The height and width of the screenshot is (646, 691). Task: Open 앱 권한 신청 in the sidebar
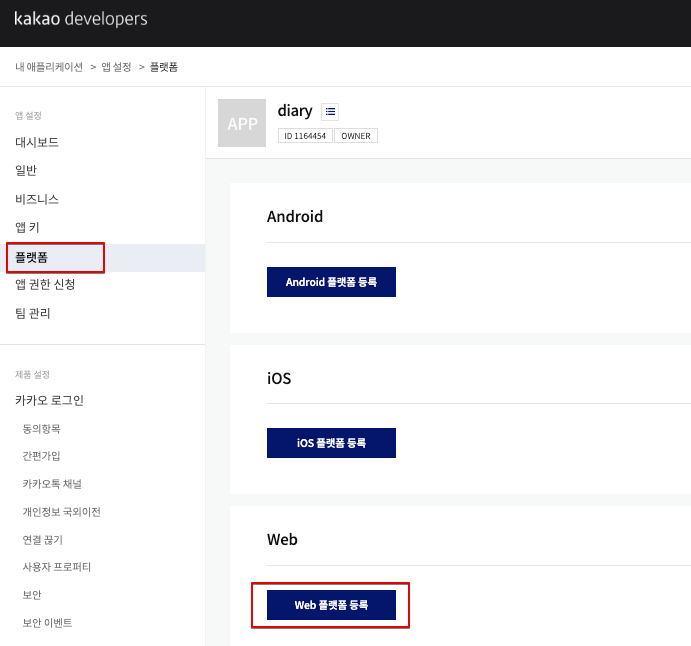(x=45, y=284)
